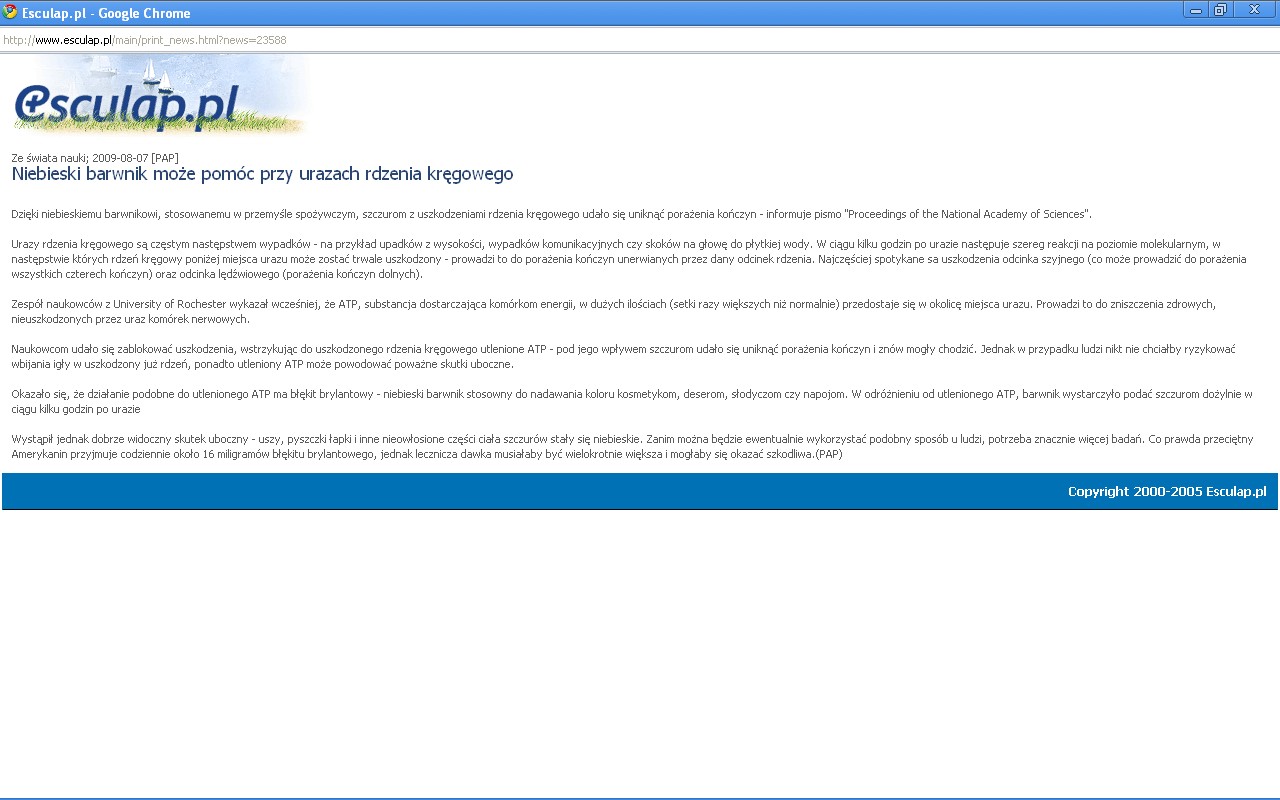Click the paragraph starting 'Zespół naukowców z University of Rochester'
The height and width of the screenshot is (800, 1280).
tap(613, 311)
